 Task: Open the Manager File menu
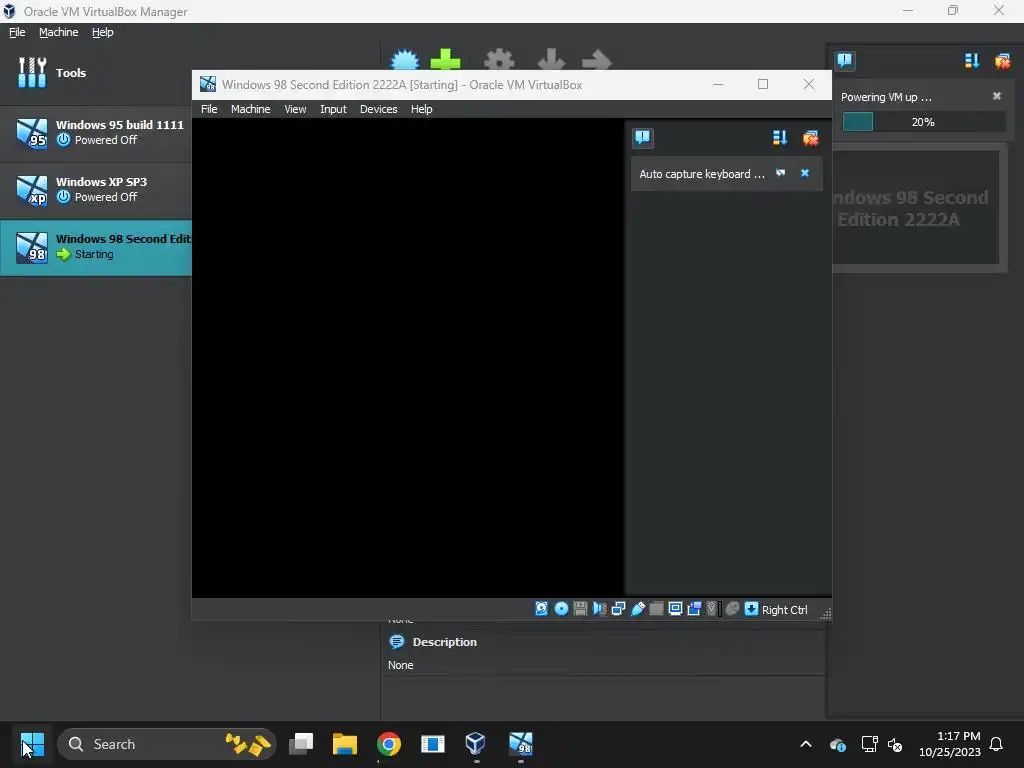[x=17, y=32]
